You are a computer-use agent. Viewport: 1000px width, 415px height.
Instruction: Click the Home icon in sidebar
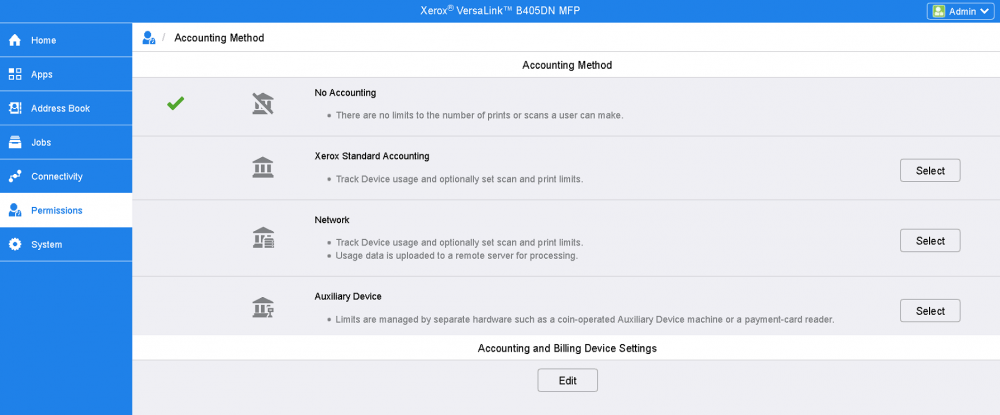pos(15,41)
